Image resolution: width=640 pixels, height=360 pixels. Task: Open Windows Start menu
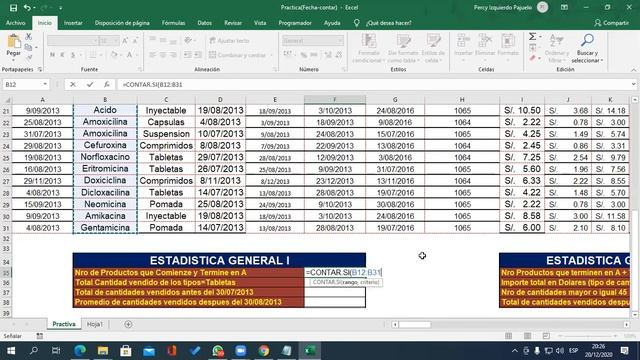[11, 351]
